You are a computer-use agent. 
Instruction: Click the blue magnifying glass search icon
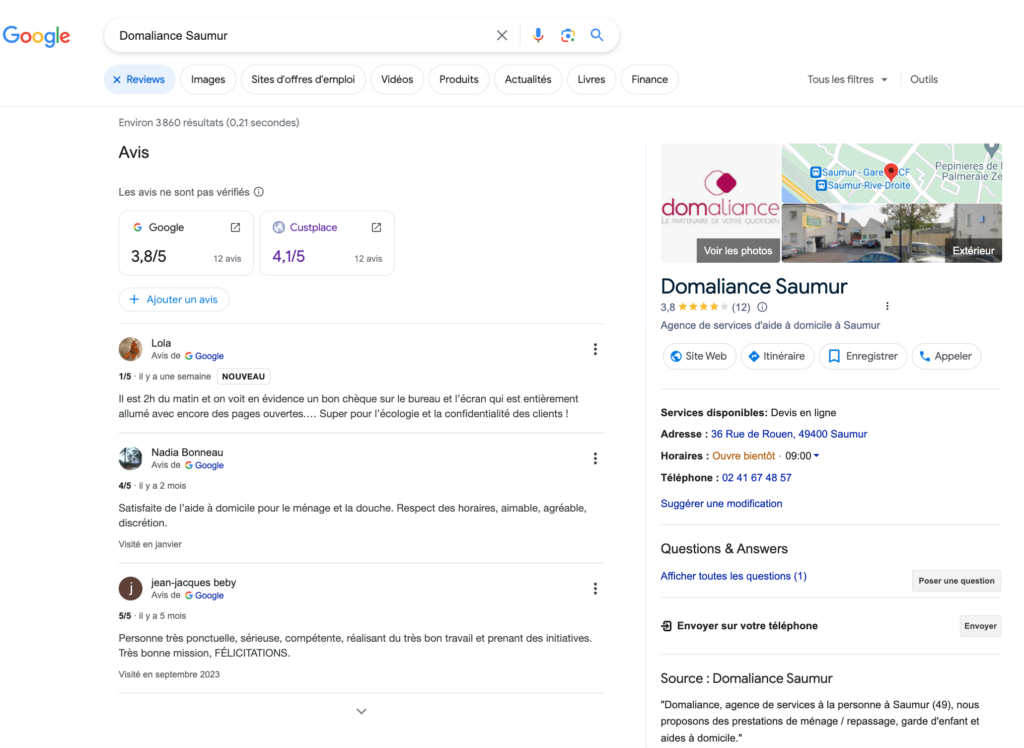(597, 34)
